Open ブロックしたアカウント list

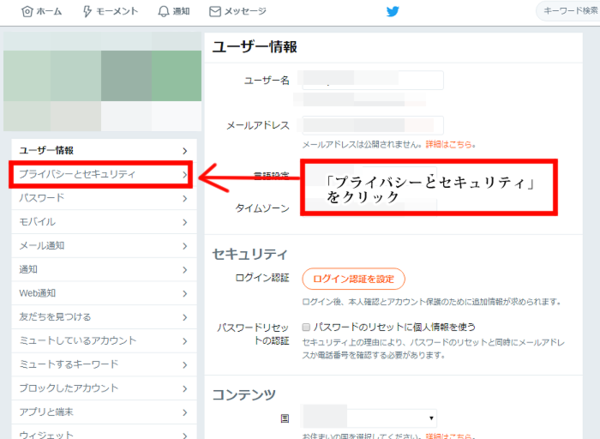[104, 388]
